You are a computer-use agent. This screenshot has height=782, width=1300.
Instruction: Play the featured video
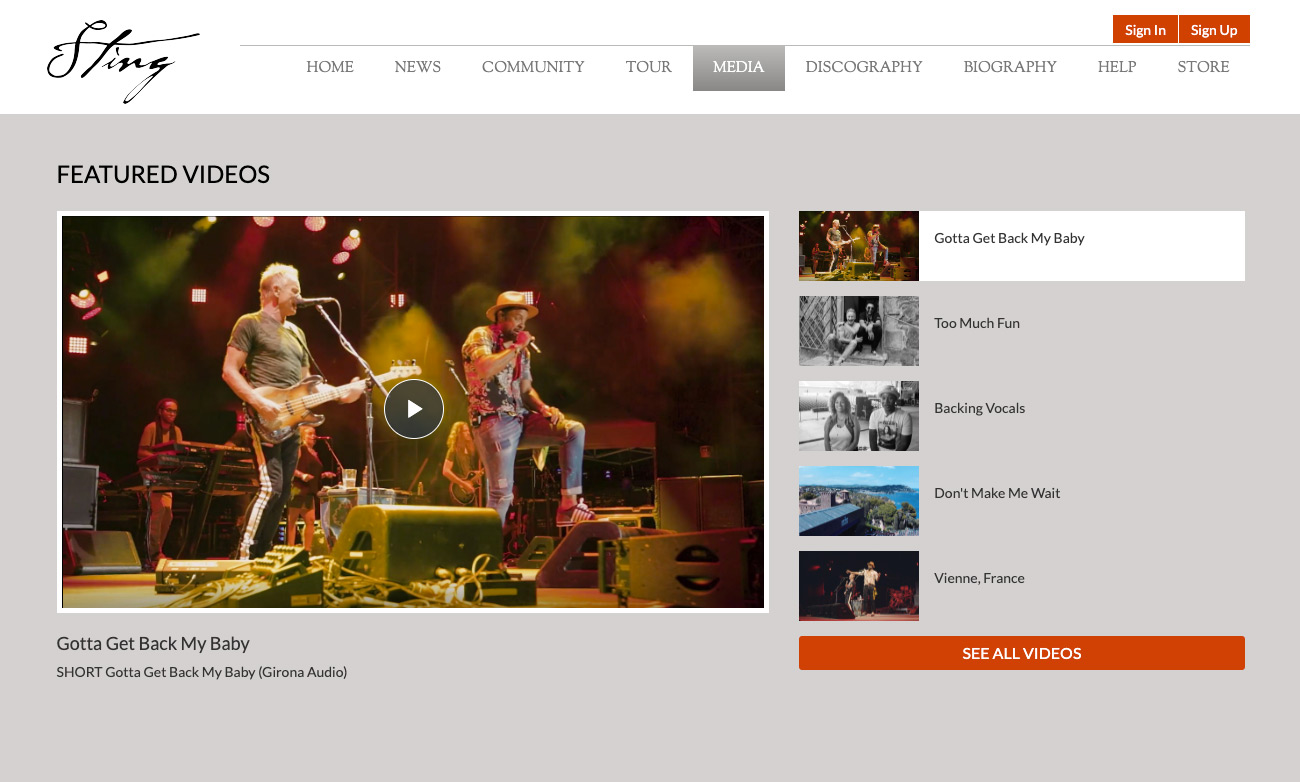click(413, 409)
